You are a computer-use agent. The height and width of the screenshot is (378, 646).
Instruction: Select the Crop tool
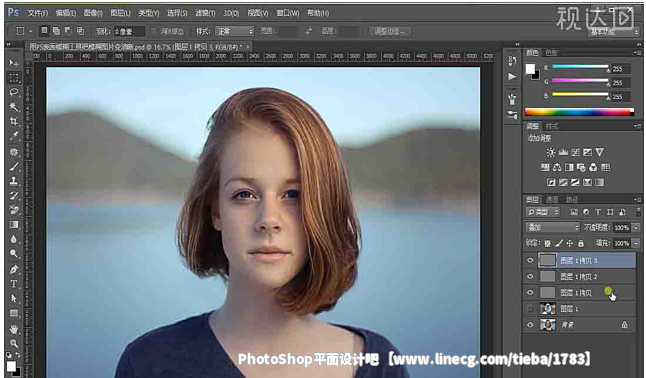pyautogui.click(x=14, y=121)
